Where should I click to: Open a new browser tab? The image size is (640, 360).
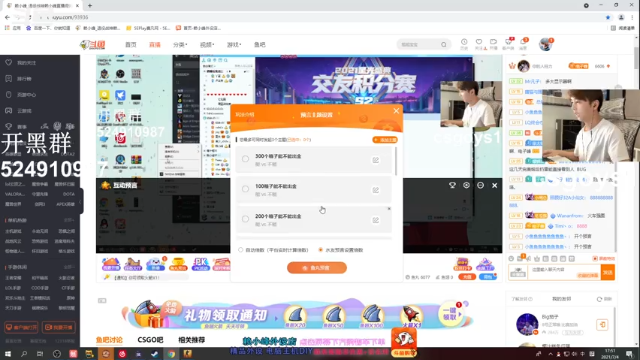tap(90, 6)
